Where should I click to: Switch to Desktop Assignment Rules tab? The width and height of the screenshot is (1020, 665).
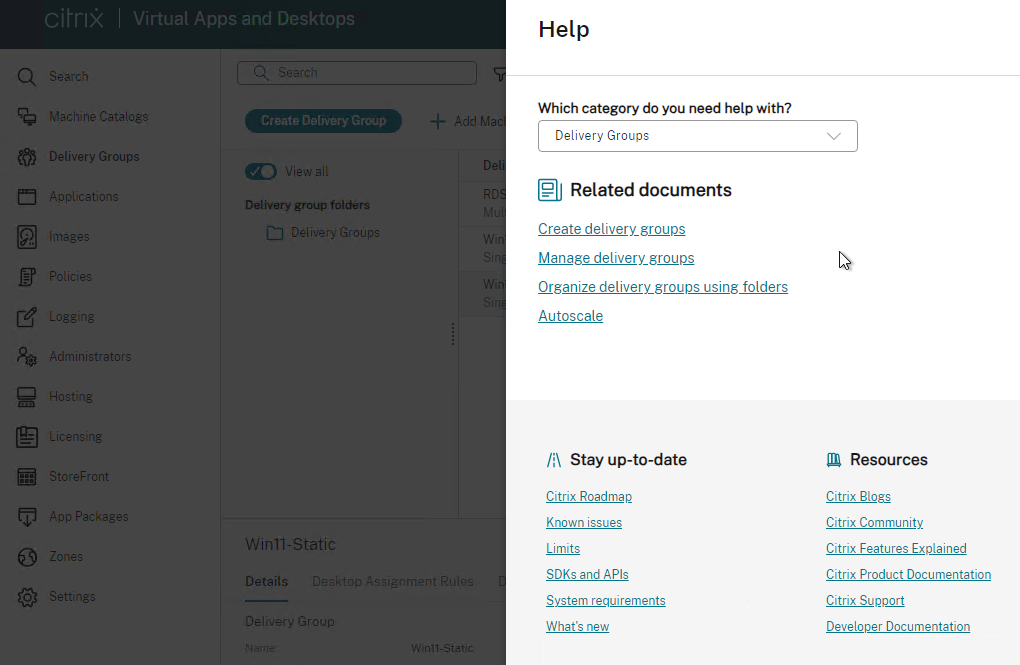click(392, 581)
